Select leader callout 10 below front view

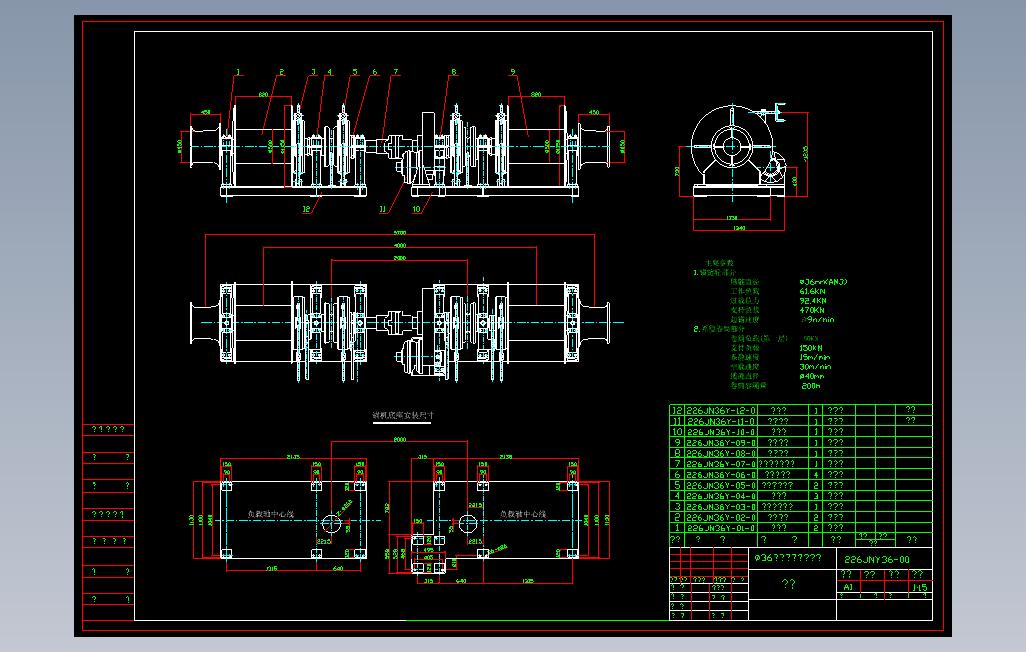coord(416,209)
